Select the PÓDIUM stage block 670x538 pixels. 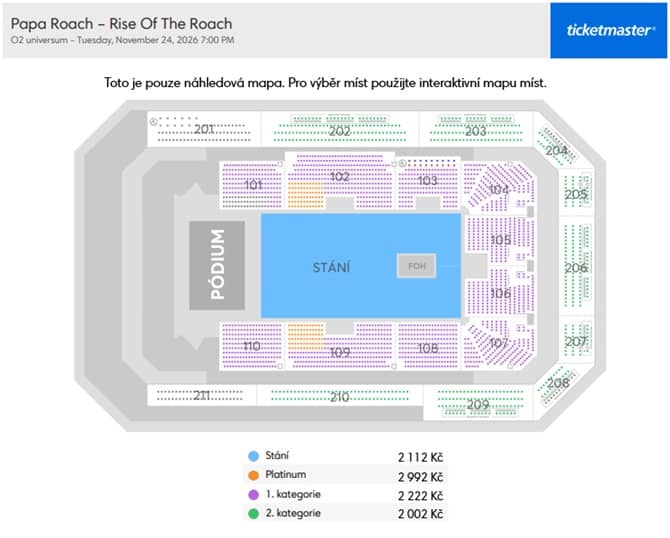pos(217,265)
